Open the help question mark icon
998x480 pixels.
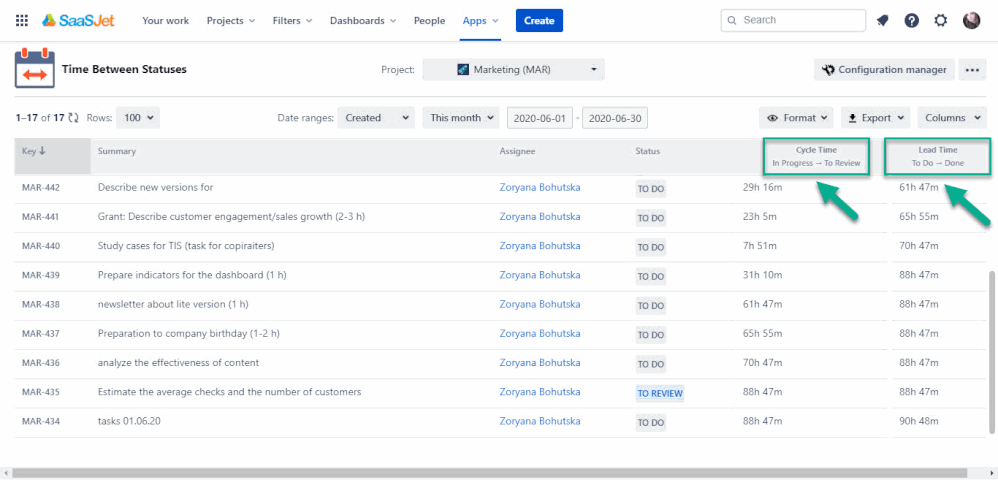pos(911,20)
